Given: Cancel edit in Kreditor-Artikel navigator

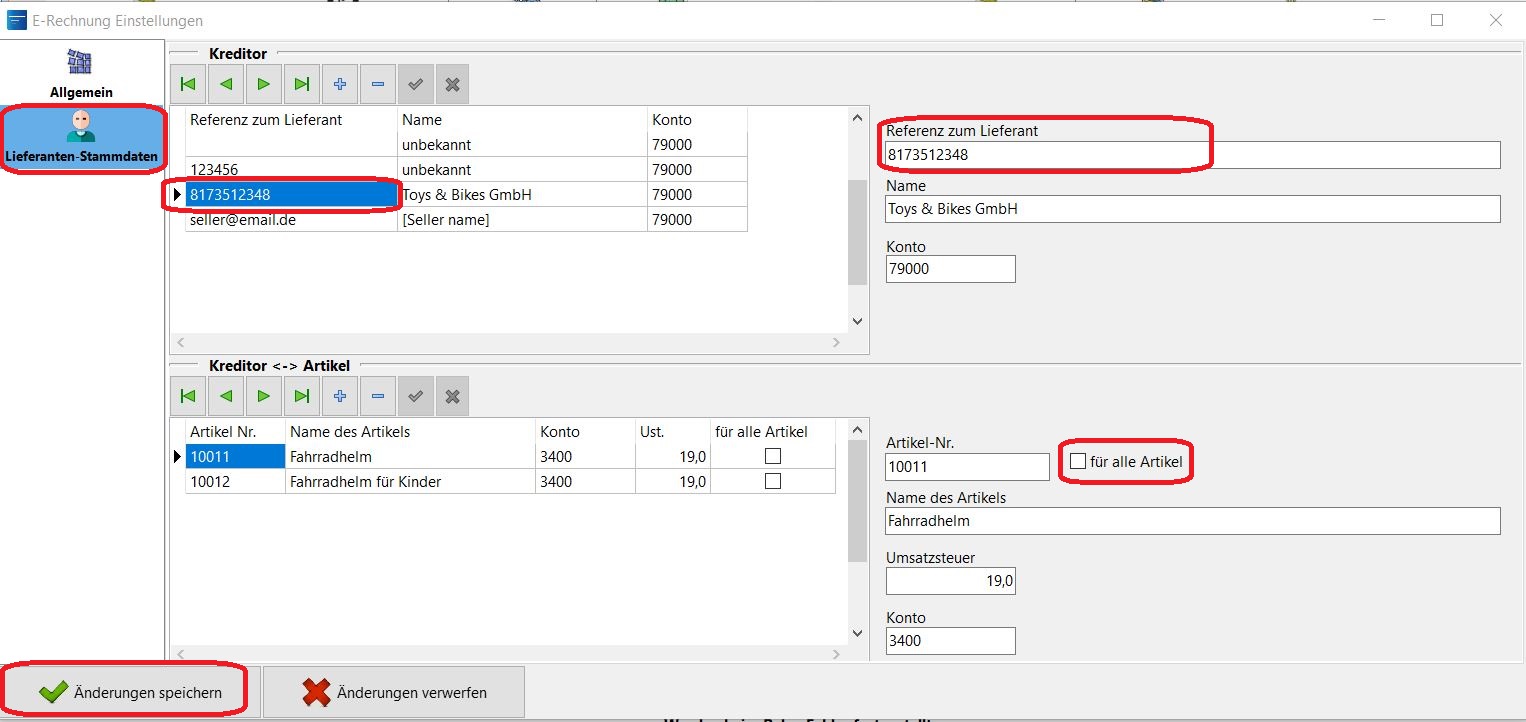Looking at the screenshot, I should click(452, 397).
